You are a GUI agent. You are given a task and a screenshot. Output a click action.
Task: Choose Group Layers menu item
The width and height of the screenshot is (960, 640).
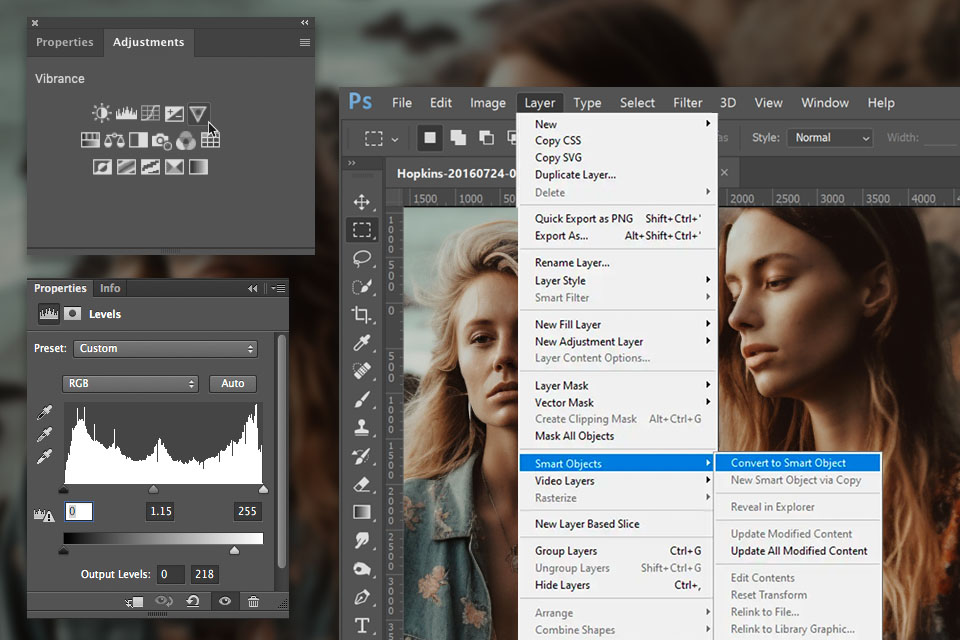[618, 551]
